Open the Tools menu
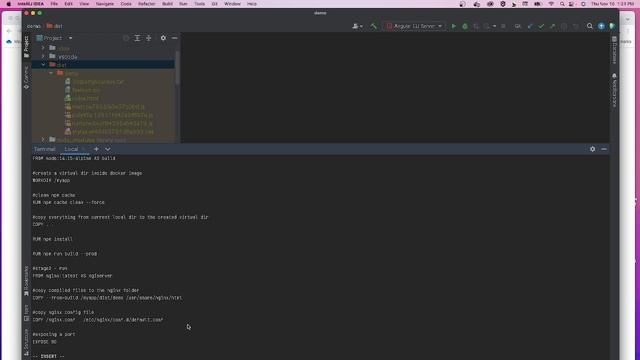The width and height of the screenshot is (640, 360). pos(200,4)
